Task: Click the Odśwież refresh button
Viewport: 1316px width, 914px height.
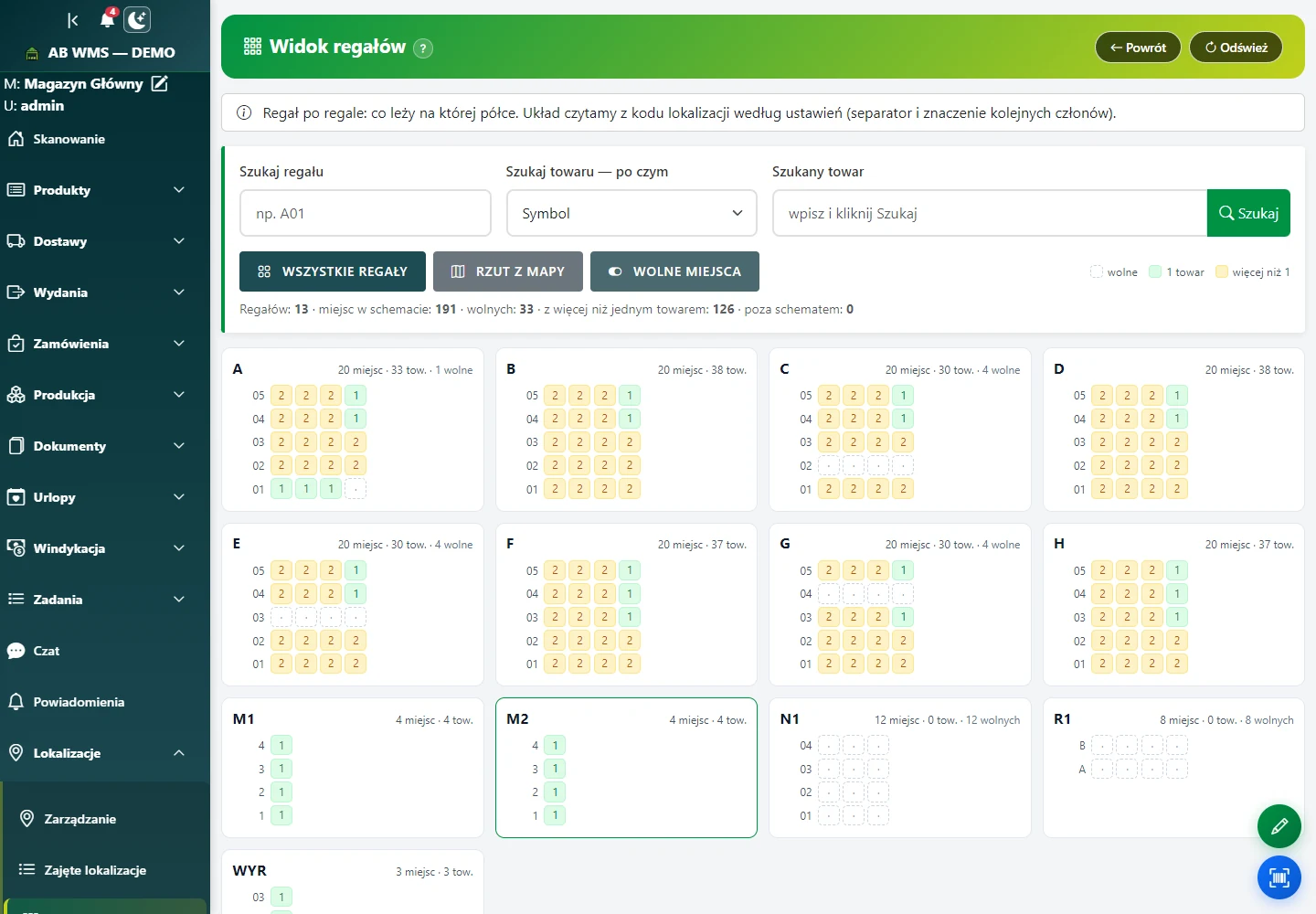Action: coord(1236,48)
